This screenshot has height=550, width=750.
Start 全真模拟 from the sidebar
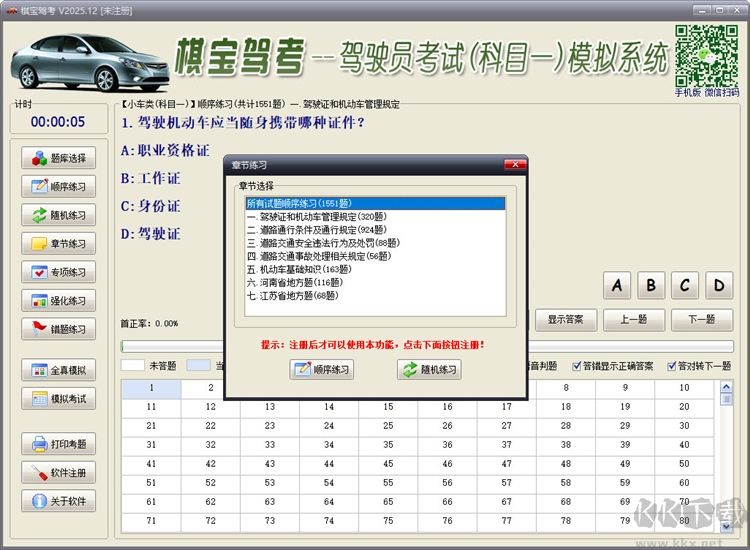[58, 370]
